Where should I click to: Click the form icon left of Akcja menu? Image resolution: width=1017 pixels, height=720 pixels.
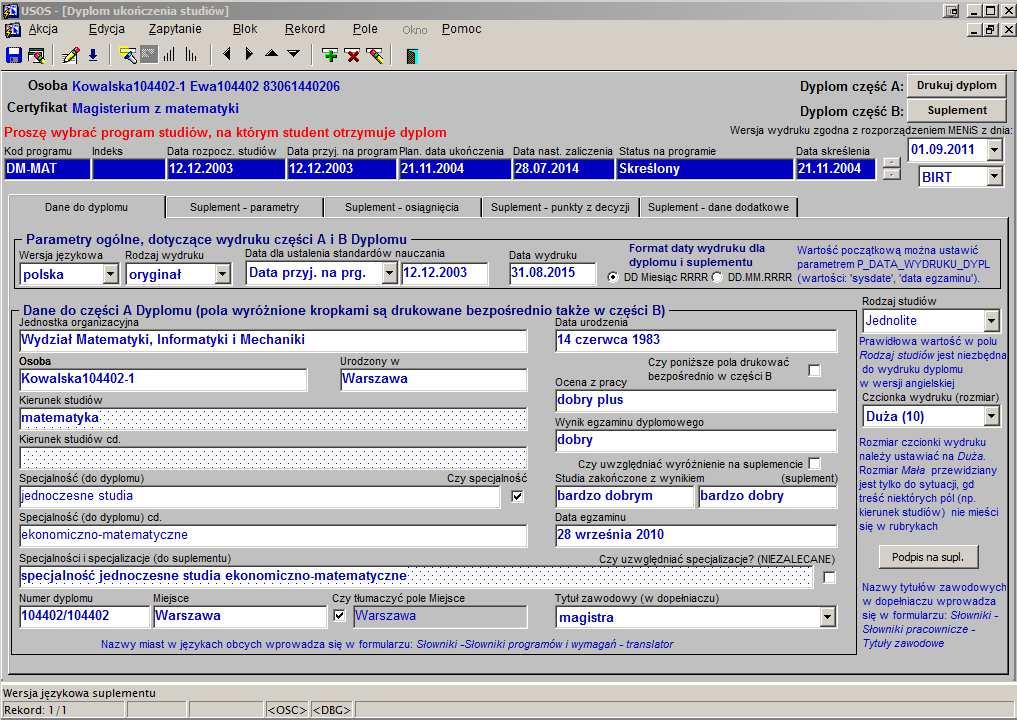(12, 30)
